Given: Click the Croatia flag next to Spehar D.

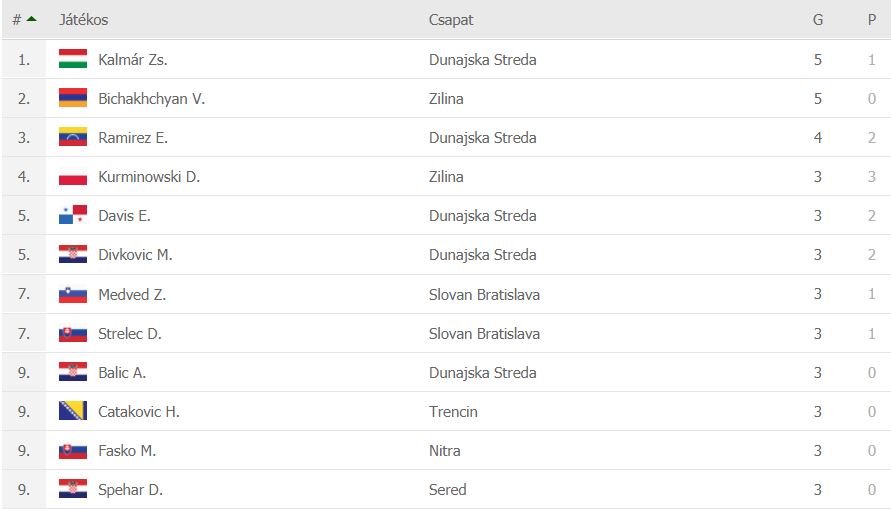Looking at the screenshot, I should 73,489.
